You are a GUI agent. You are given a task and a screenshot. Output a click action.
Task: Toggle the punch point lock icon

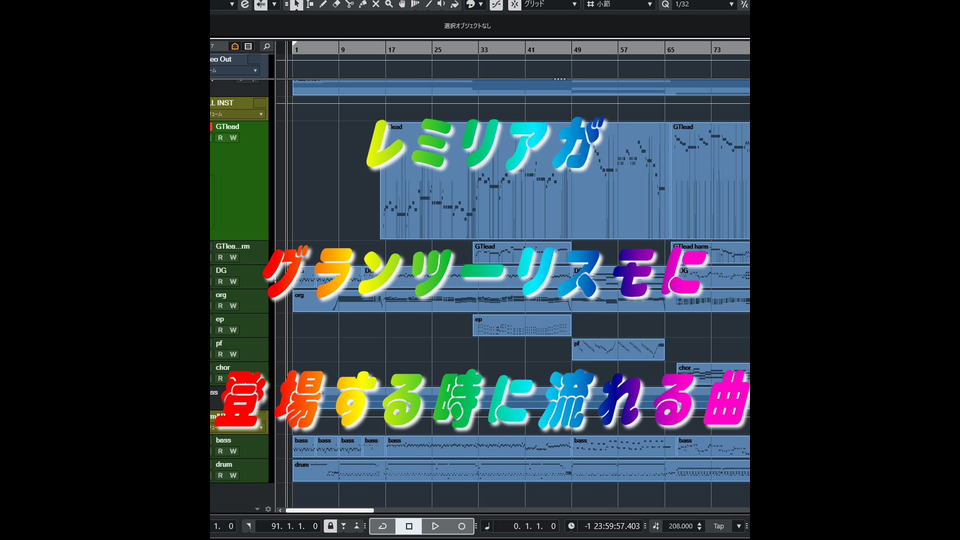(331, 526)
